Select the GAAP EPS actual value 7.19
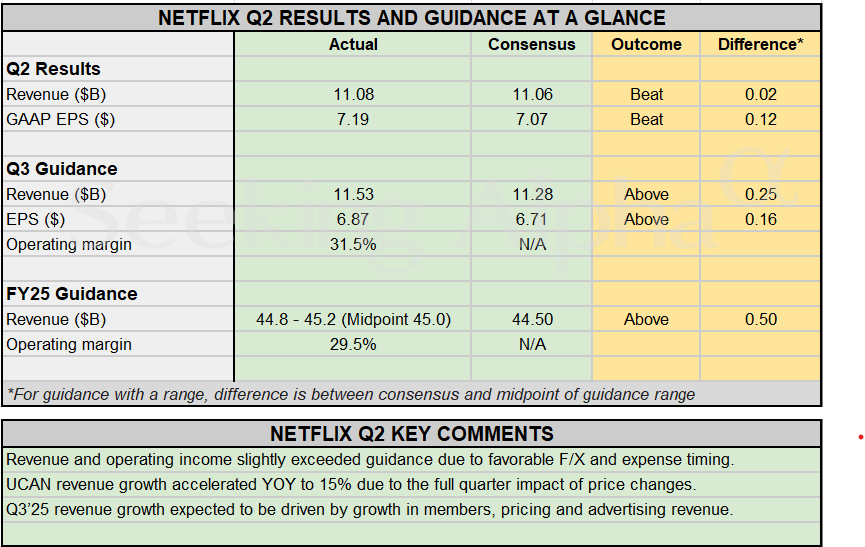The width and height of the screenshot is (865, 547). tap(353, 119)
